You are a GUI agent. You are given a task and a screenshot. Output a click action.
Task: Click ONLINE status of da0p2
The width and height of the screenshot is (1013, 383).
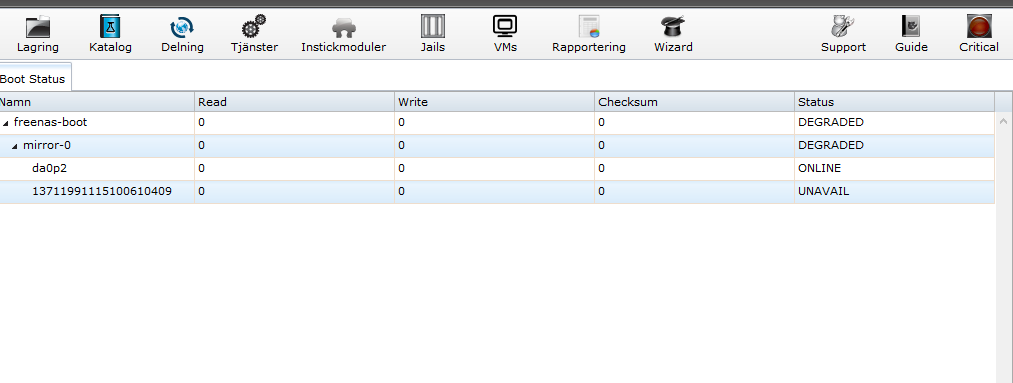pyautogui.click(x=820, y=168)
